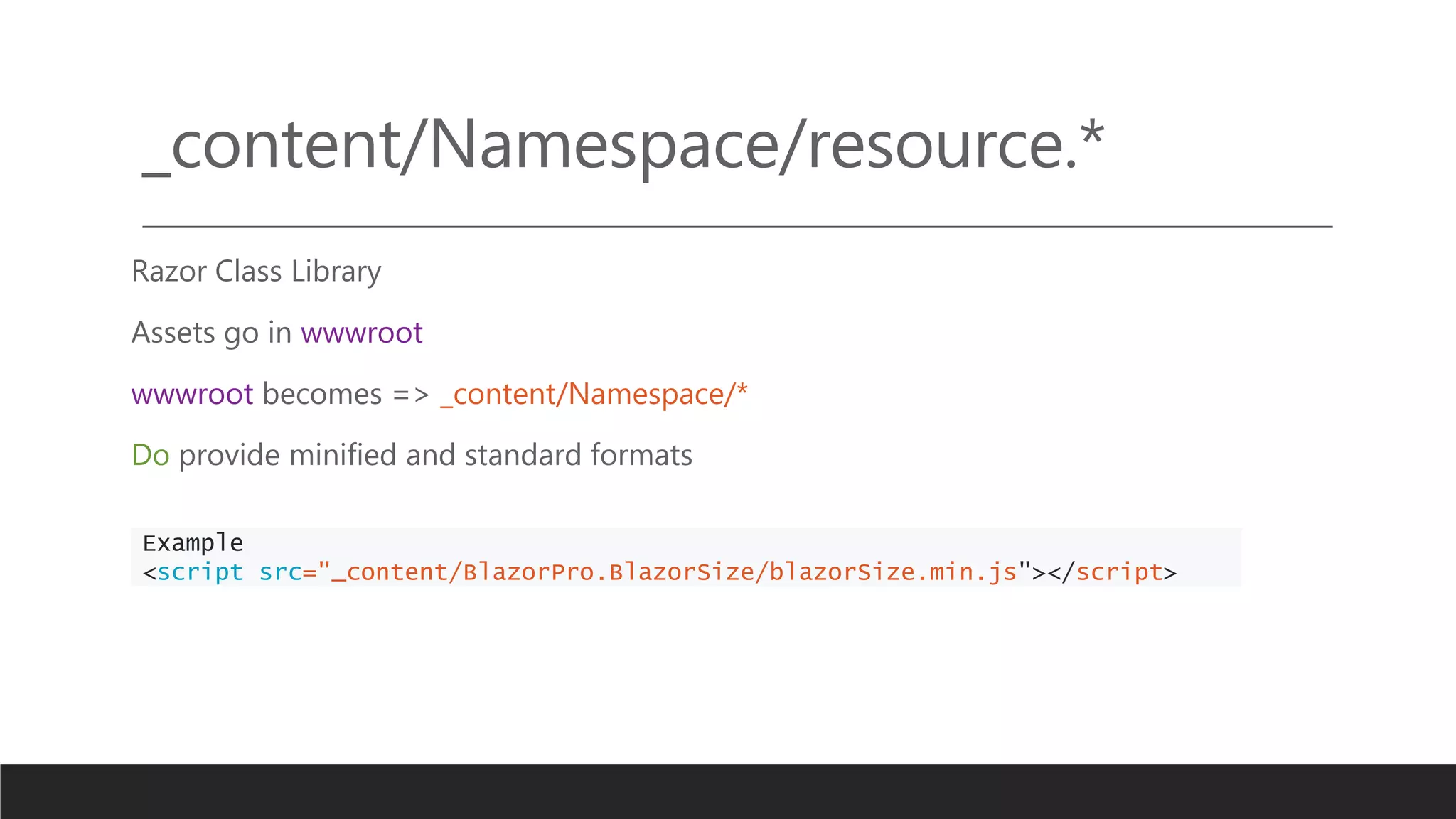Click the word "becomes"
This screenshot has height=819, width=1456.
point(322,394)
